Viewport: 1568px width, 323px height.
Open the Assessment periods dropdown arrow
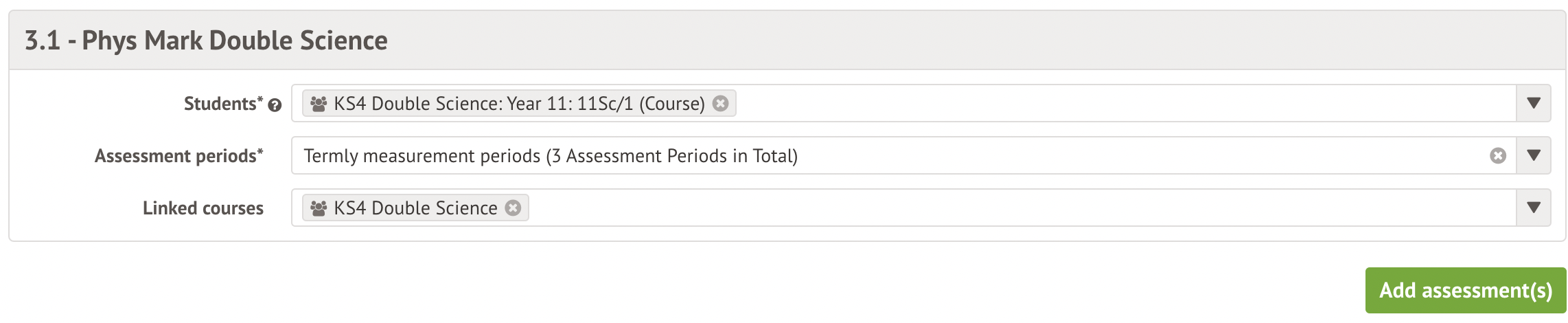tap(1534, 155)
